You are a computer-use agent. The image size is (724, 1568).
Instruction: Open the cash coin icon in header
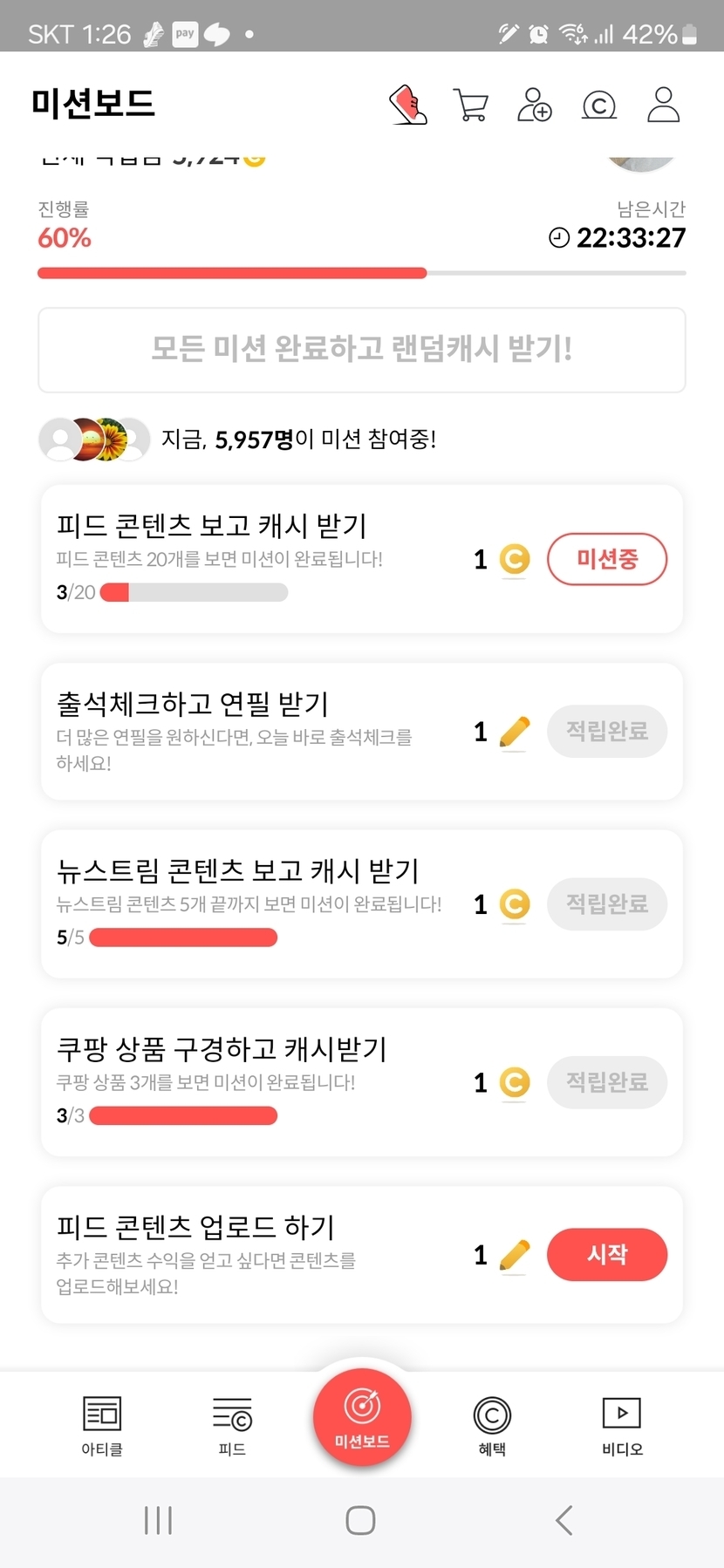point(598,106)
